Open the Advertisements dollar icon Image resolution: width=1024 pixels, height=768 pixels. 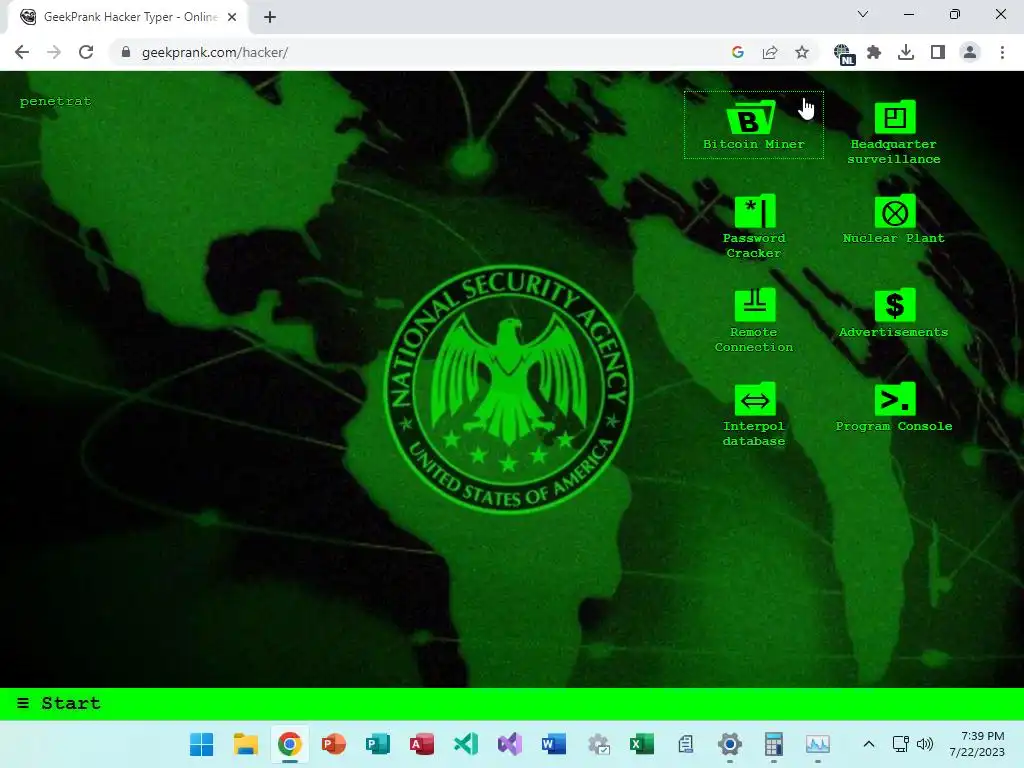click(895, 305)
